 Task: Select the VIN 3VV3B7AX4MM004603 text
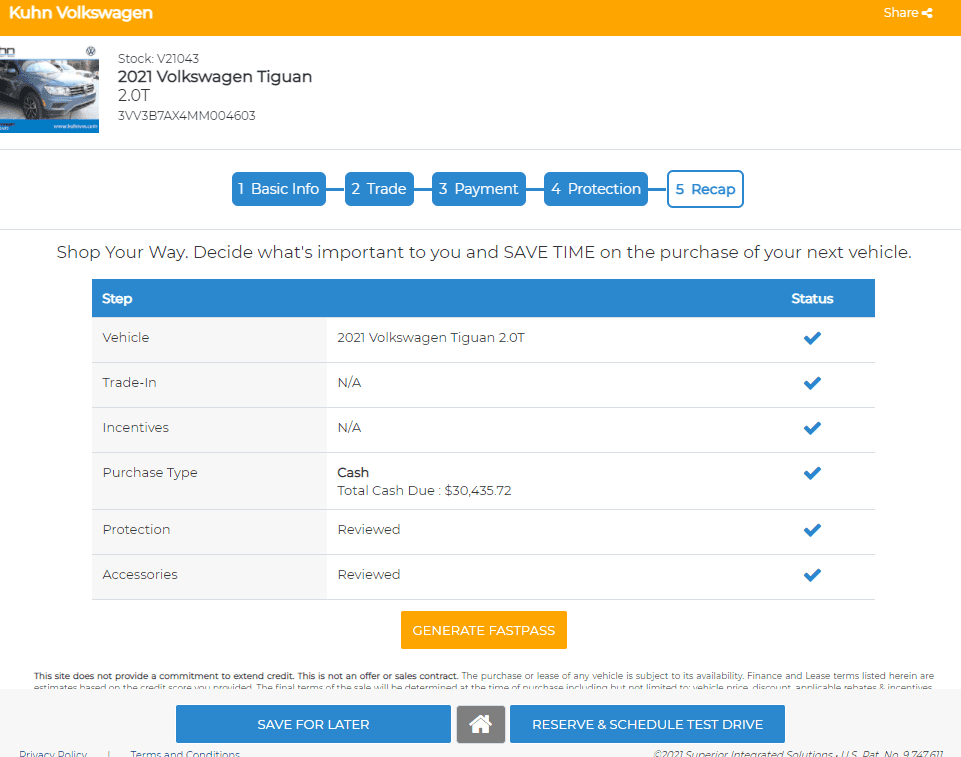coord(186,116)
